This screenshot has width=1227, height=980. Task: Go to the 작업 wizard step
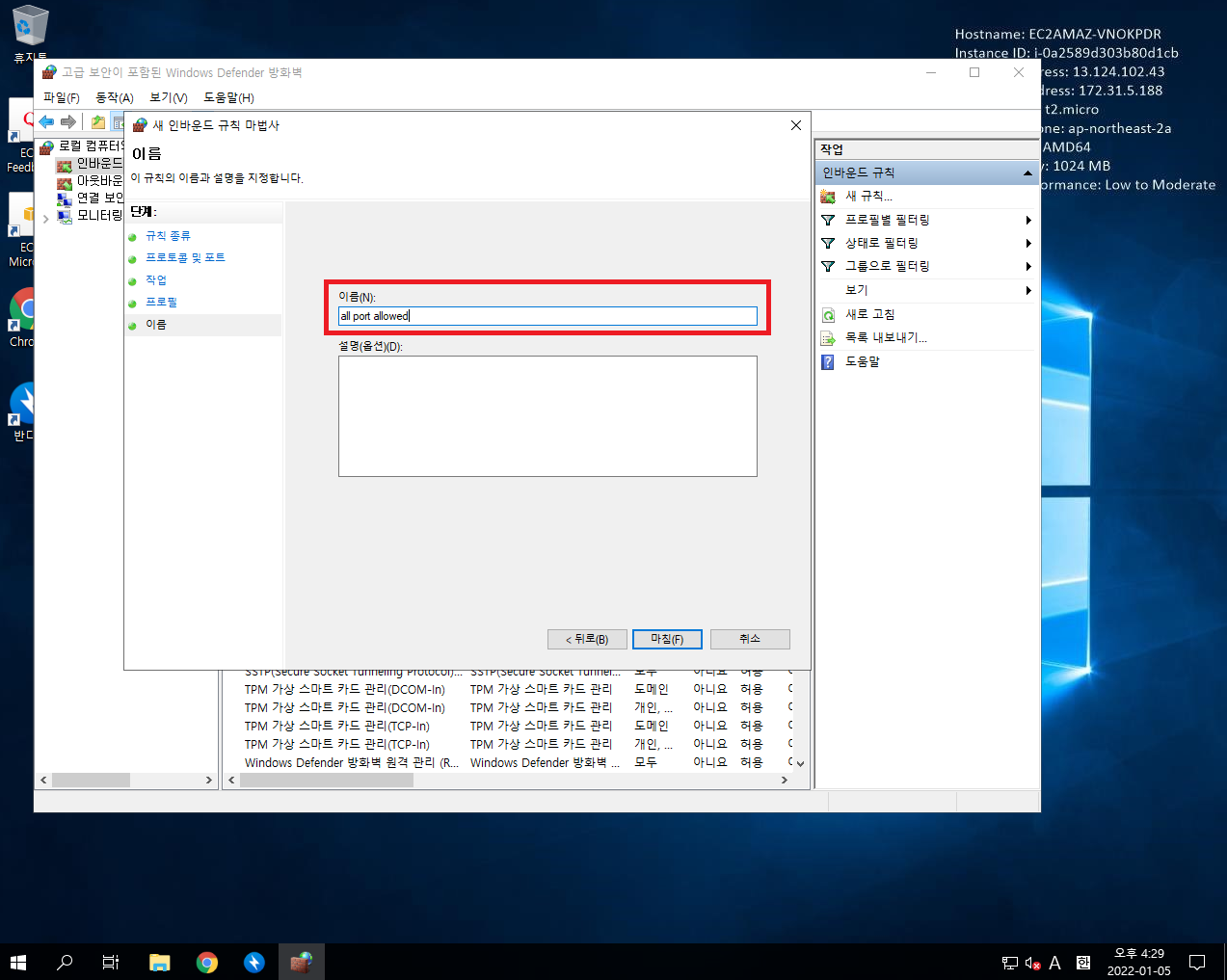[x=156, y=280]
